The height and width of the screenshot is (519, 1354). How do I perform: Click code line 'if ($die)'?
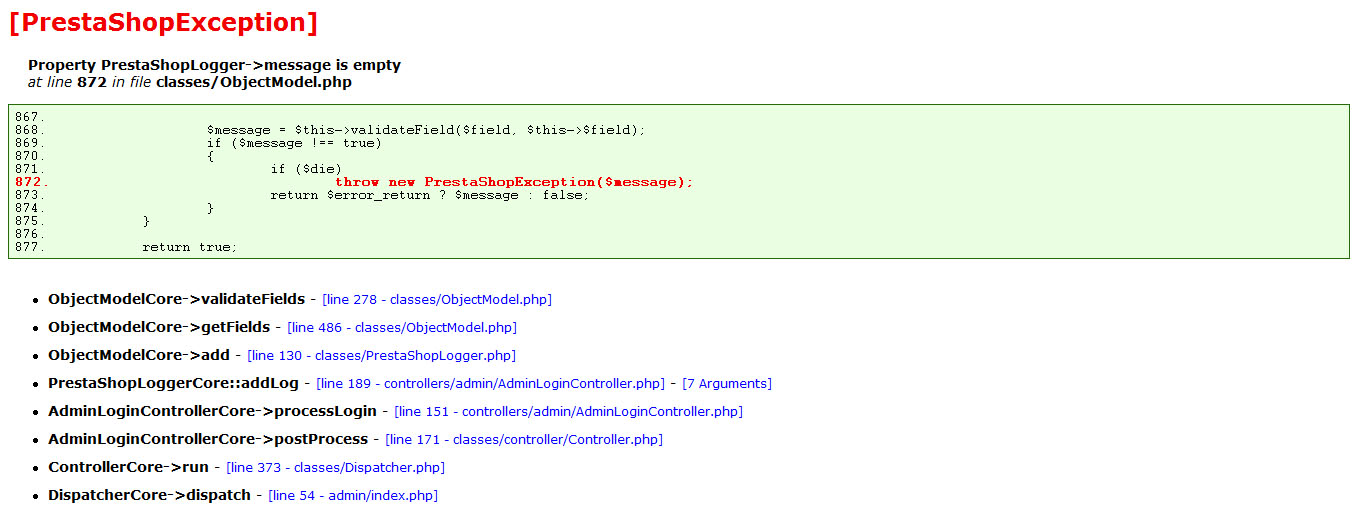point(306,169)
